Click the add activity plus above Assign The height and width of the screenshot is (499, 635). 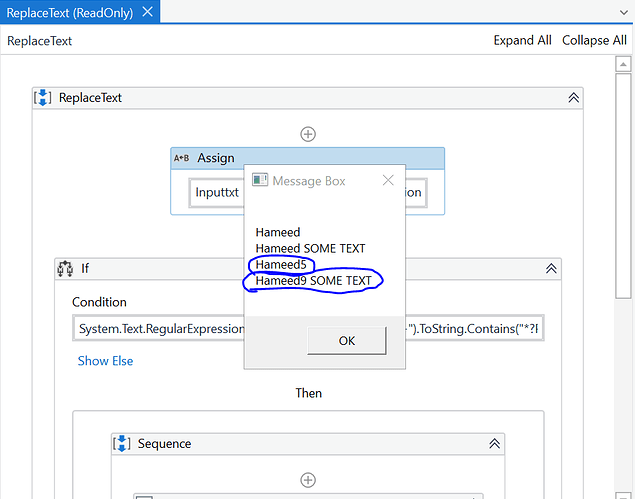(308, 134)
